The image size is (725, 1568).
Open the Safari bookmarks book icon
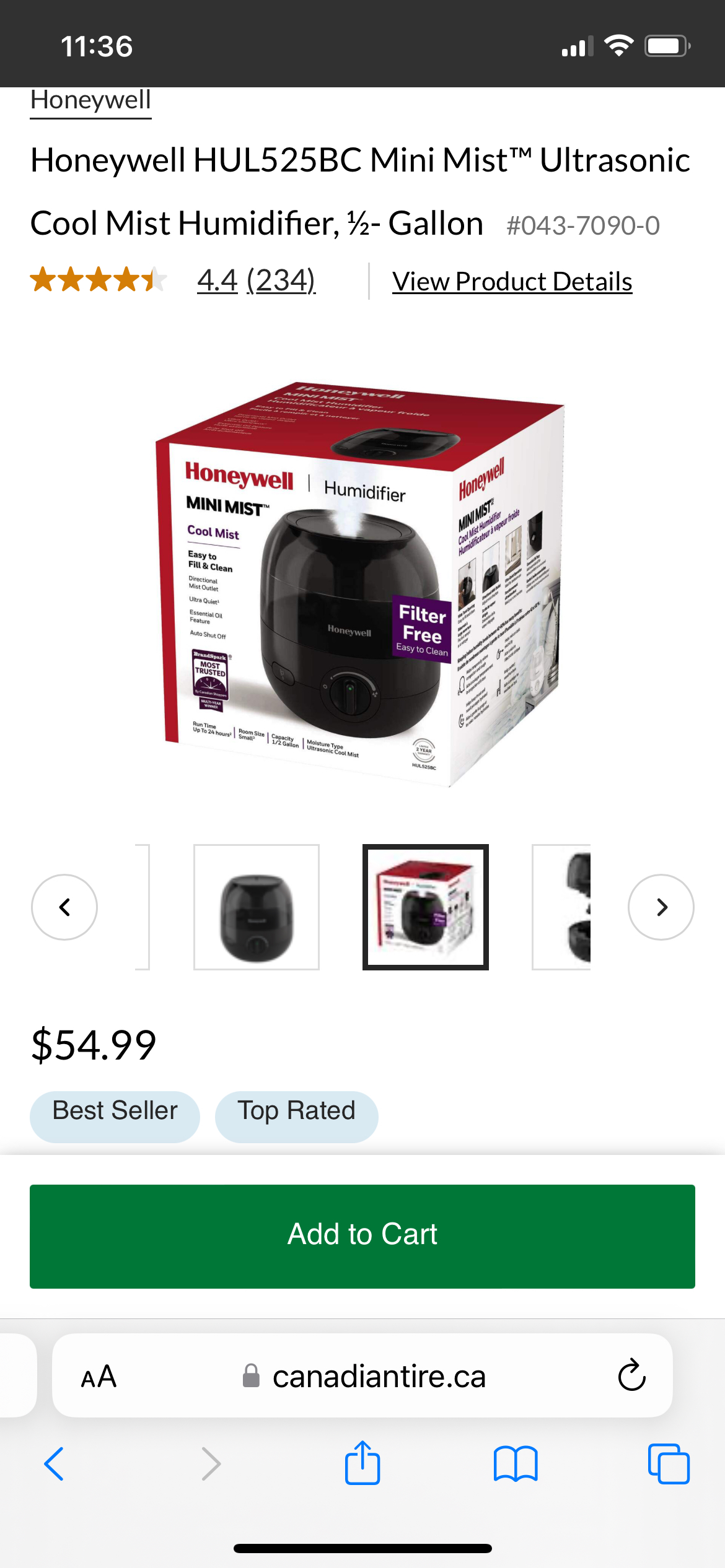click(516, 1464)
